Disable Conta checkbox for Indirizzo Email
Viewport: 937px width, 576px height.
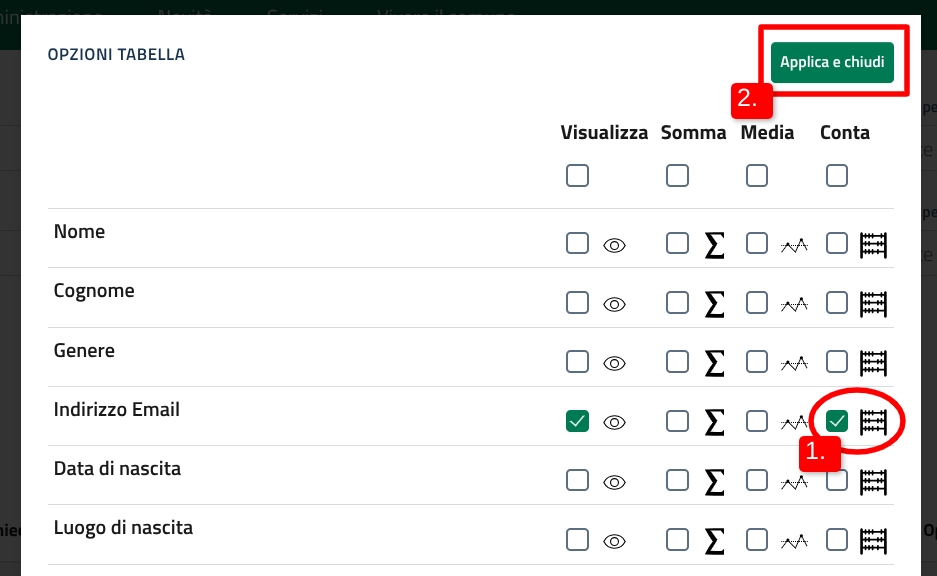click(837, 422)
